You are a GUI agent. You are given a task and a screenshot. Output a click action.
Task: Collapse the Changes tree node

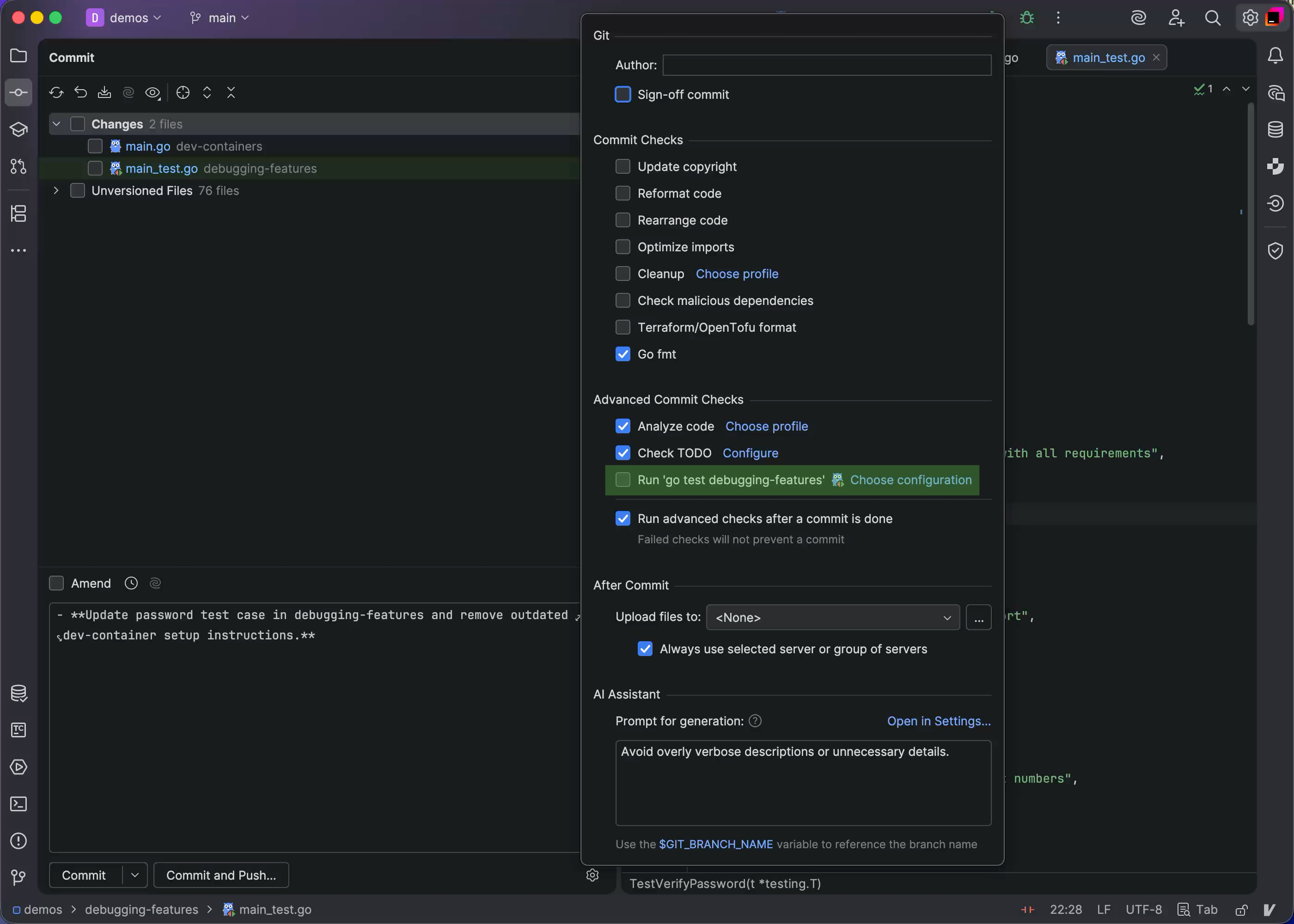click(56, 124)
